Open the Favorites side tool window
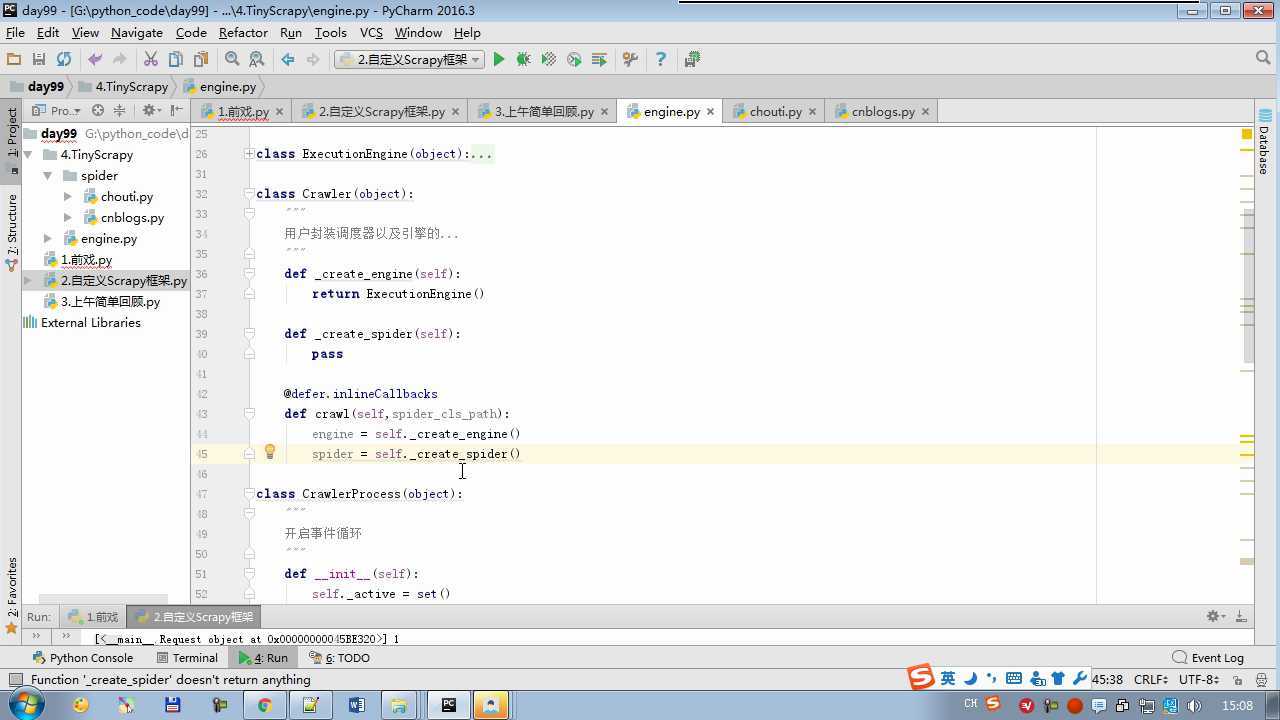The height and width of the screenshot is (720, 1280). [x=12, y=594]
